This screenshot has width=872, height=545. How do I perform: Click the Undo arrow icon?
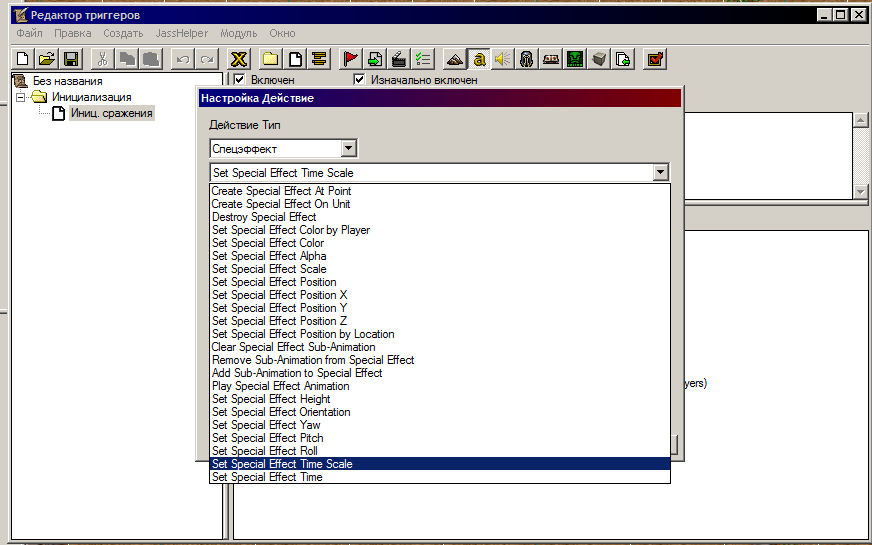[x=182, y=58]
